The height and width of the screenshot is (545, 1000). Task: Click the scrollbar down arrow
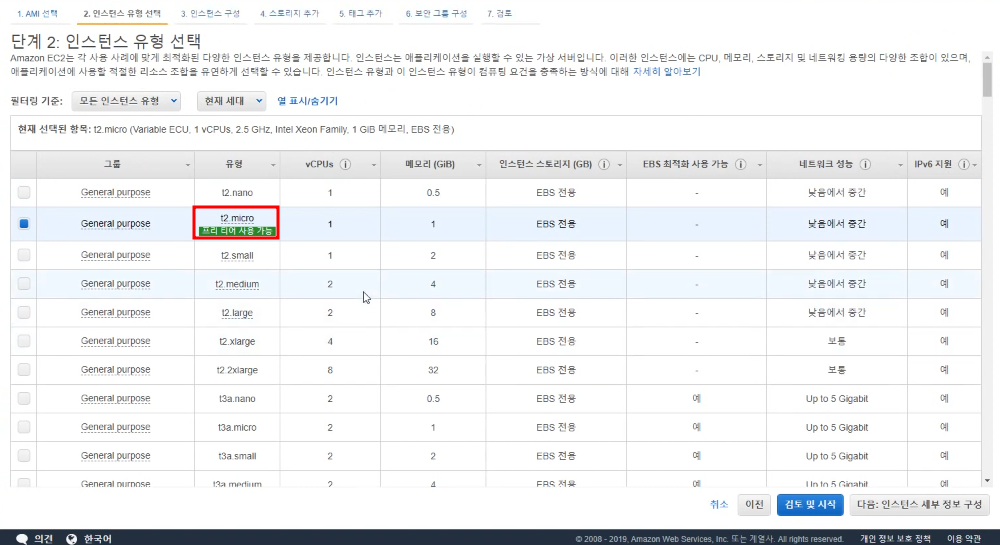(987, 481)
